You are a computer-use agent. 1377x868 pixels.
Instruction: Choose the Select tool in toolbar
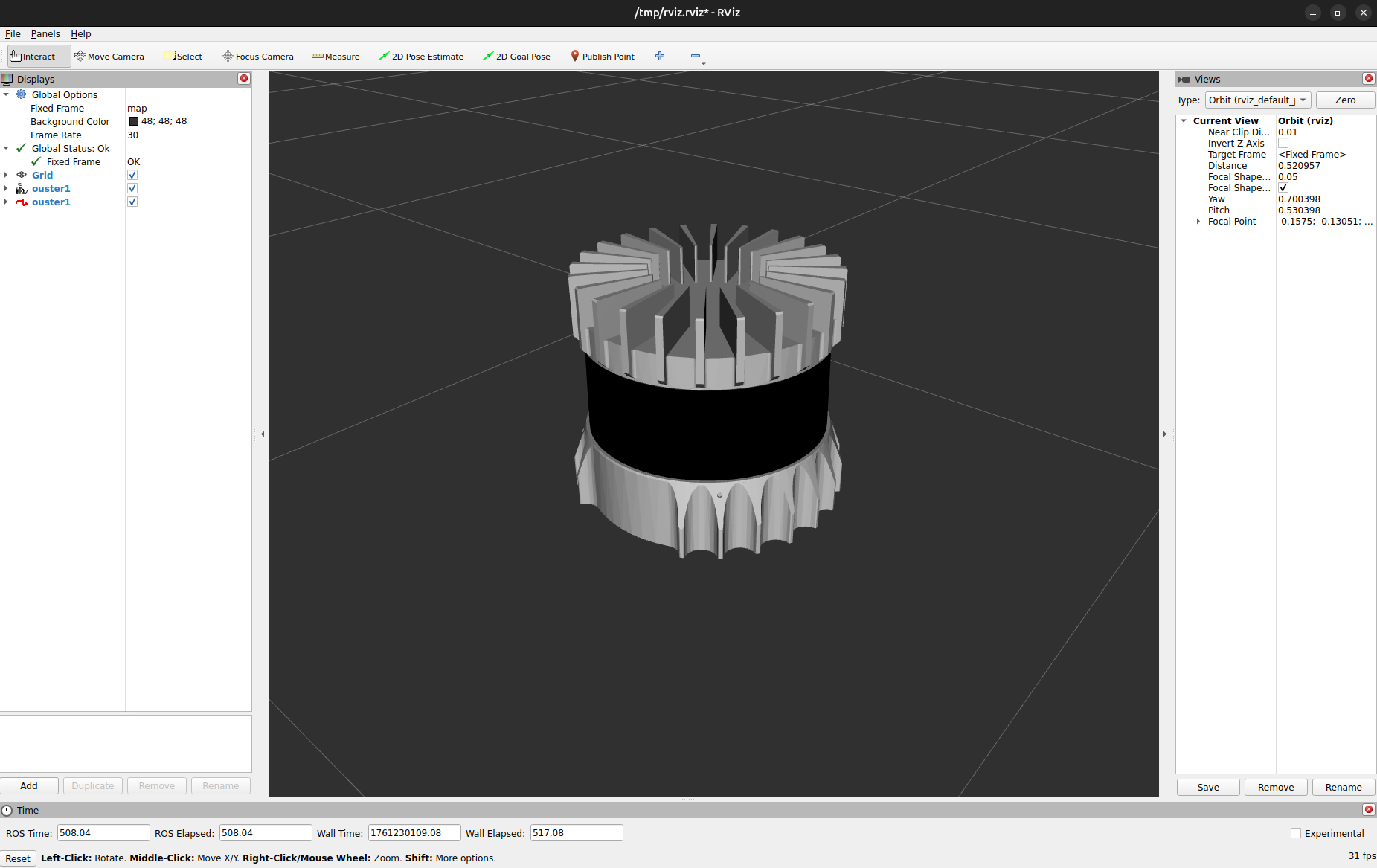click(x=183, y=57)
